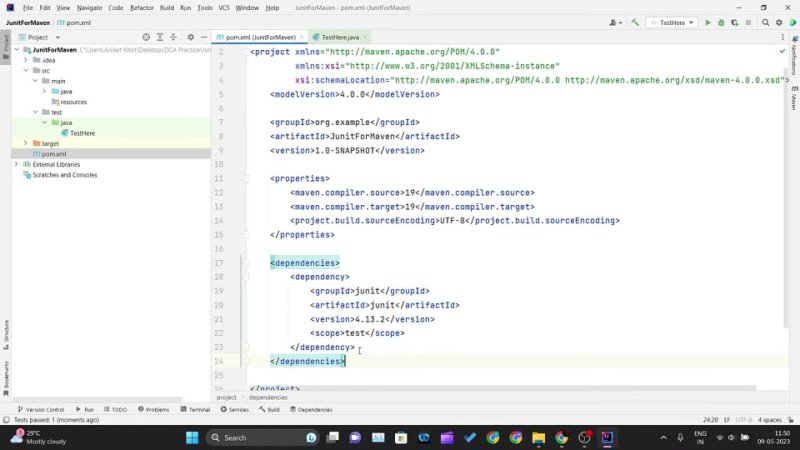Collapse the src folder

pyautogui.click(x=26, y=70)
